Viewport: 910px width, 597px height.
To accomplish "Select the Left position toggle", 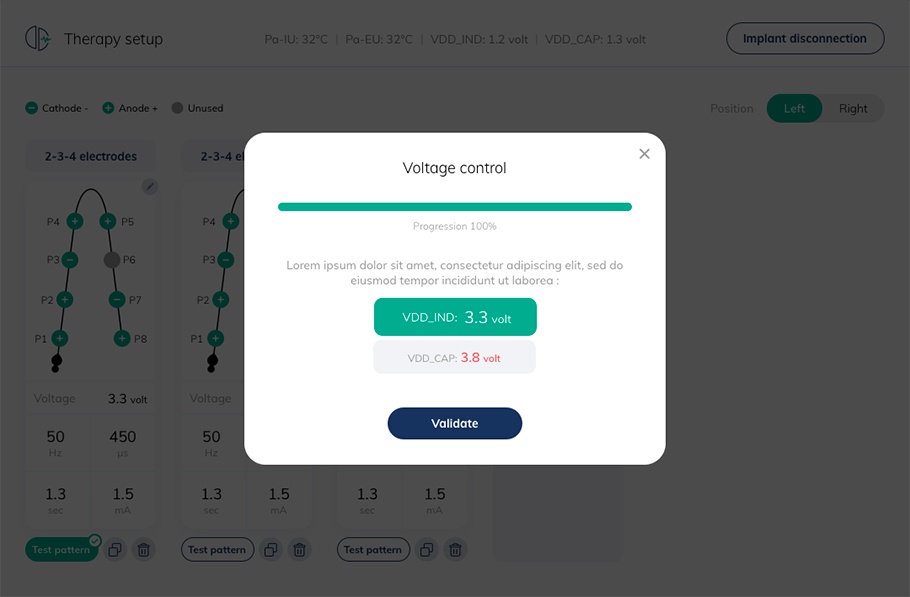I will point(794,108).
